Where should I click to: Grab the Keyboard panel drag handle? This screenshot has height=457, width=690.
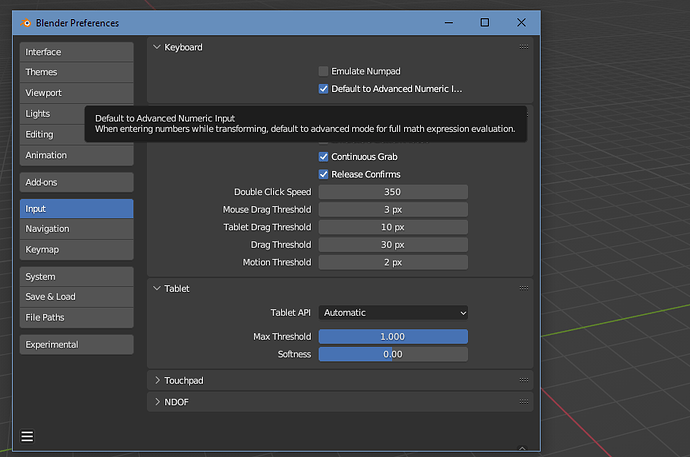pos(524,47)
